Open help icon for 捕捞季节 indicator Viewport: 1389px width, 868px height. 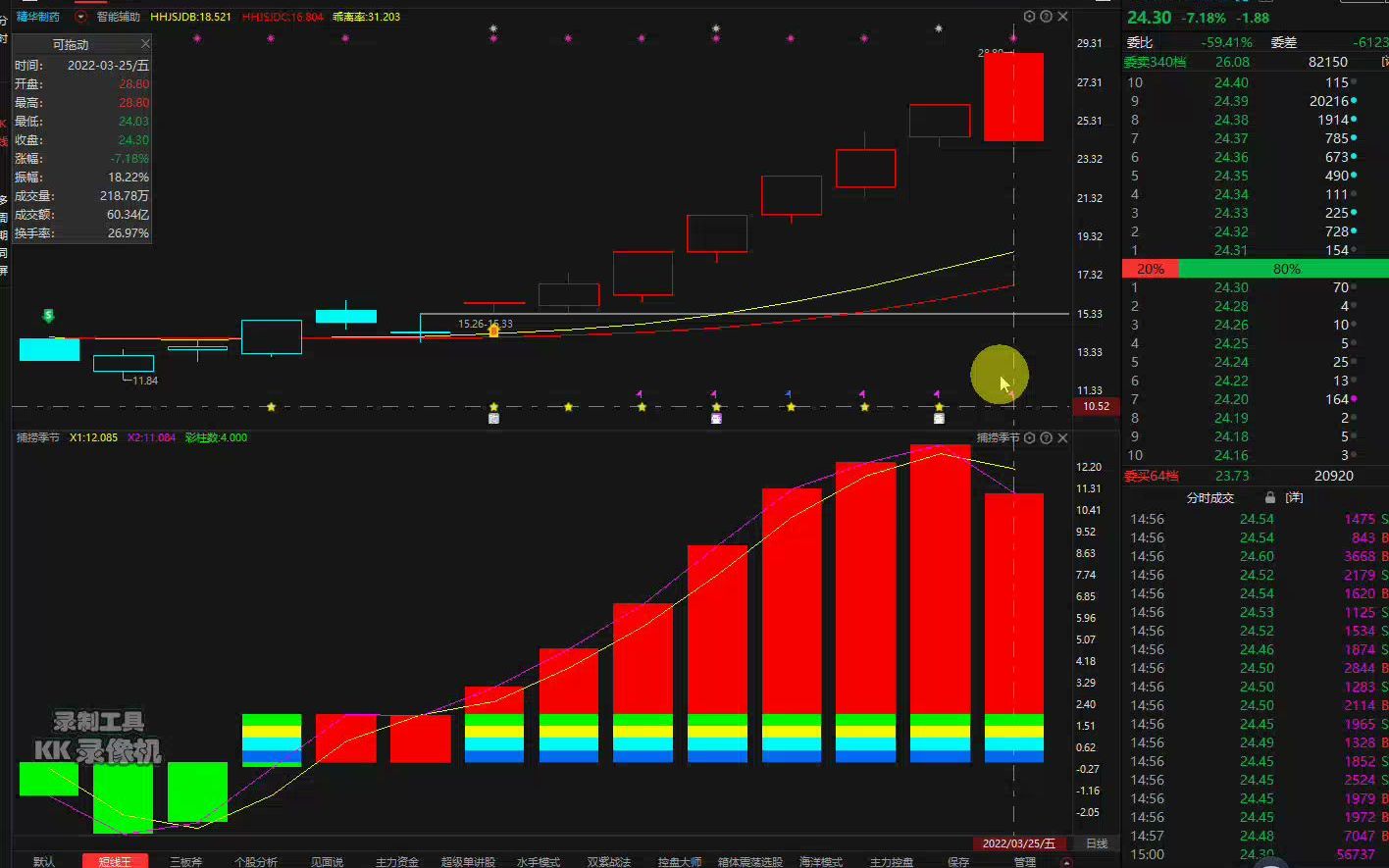[1046, 437]
